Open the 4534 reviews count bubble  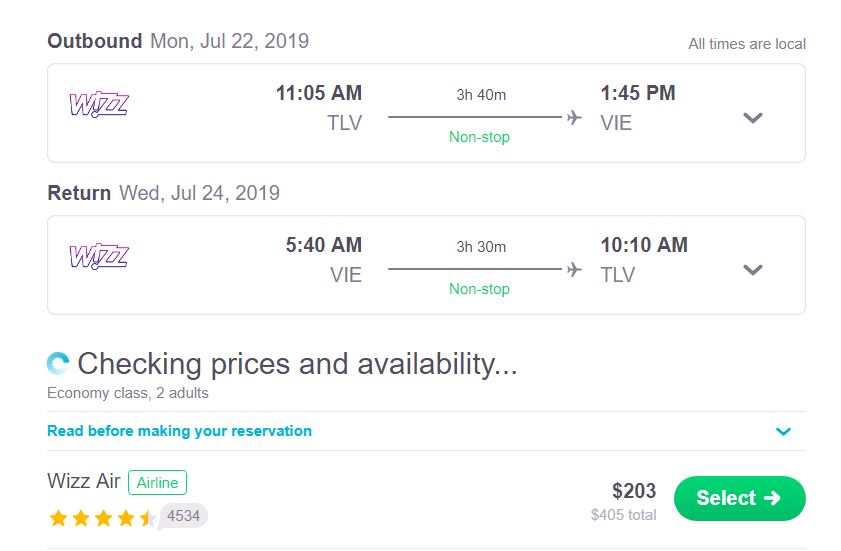pos(184,516)
